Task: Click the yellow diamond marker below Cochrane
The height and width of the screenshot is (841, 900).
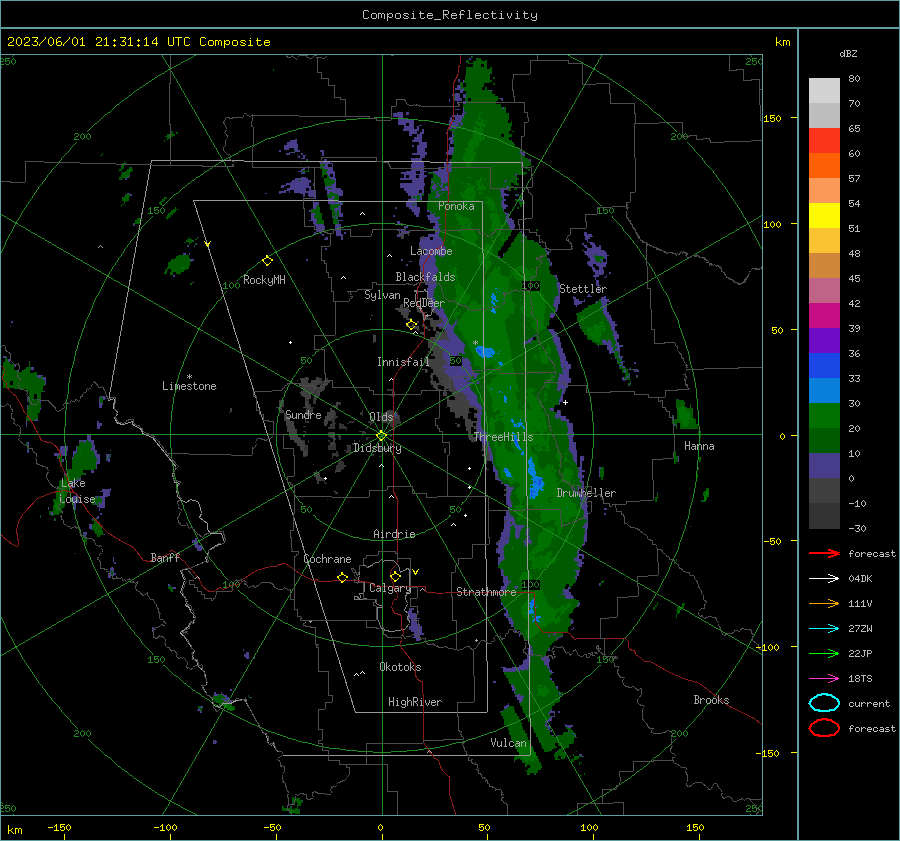Action: [342, 577]
